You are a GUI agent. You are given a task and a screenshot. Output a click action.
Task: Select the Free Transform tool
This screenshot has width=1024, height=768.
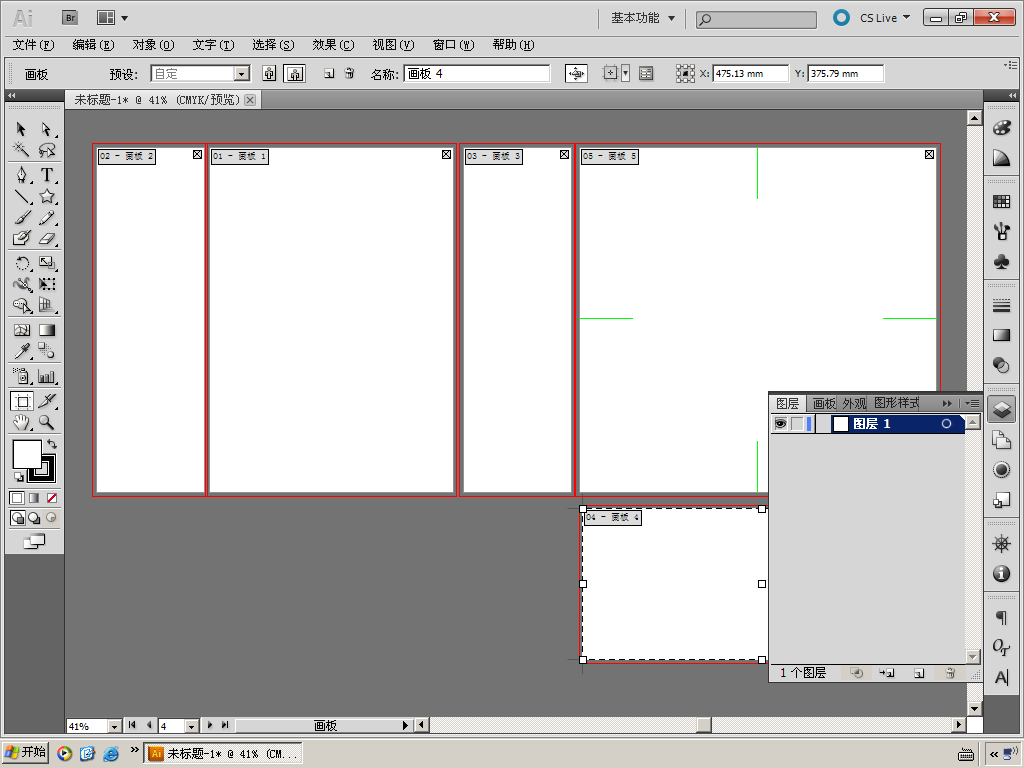(46, 284)
